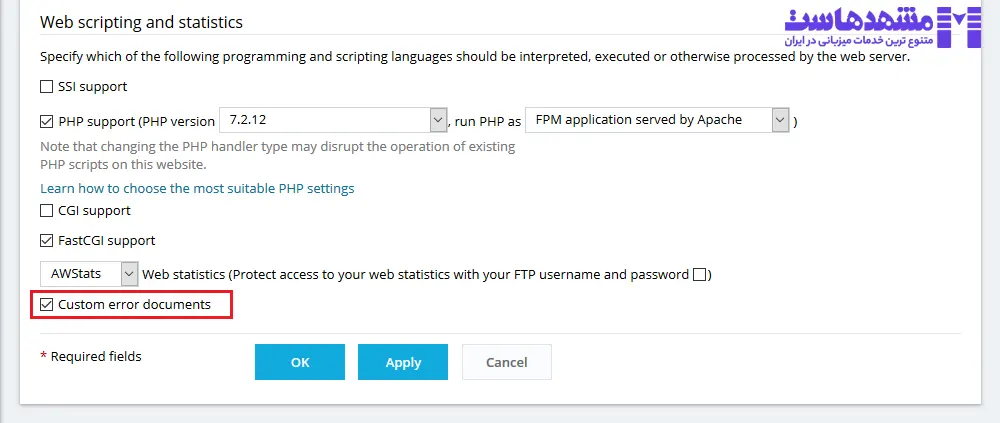This screenshot has width=1000, height=423.
Task: Click the run PHP as label
Action: pos(488,122)
